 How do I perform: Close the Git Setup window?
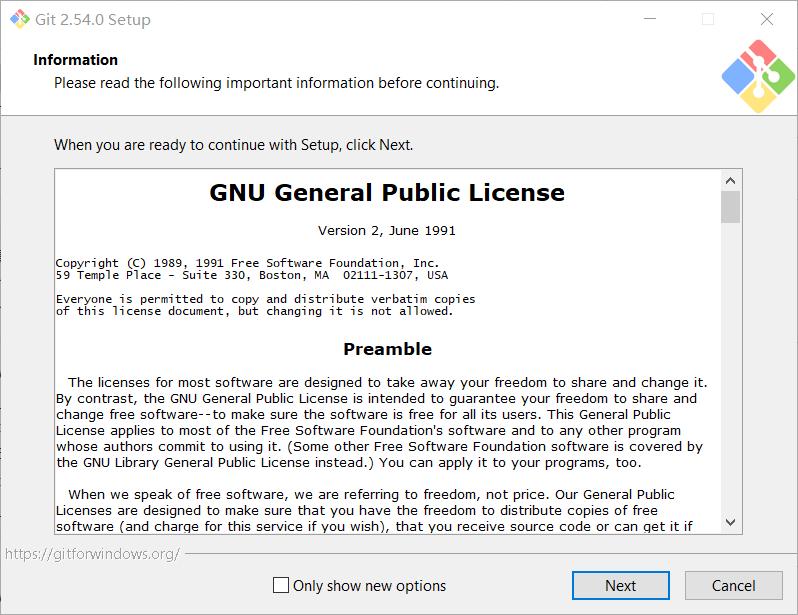tap(766, 19)
